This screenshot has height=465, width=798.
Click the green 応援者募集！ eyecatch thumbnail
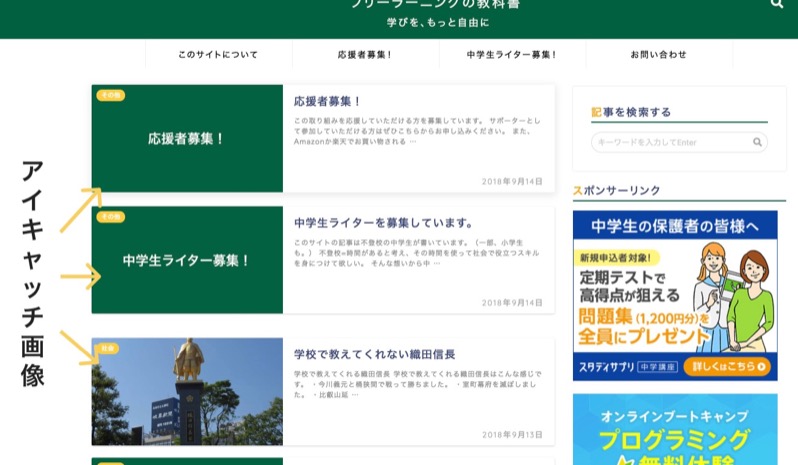click(187, 138)
